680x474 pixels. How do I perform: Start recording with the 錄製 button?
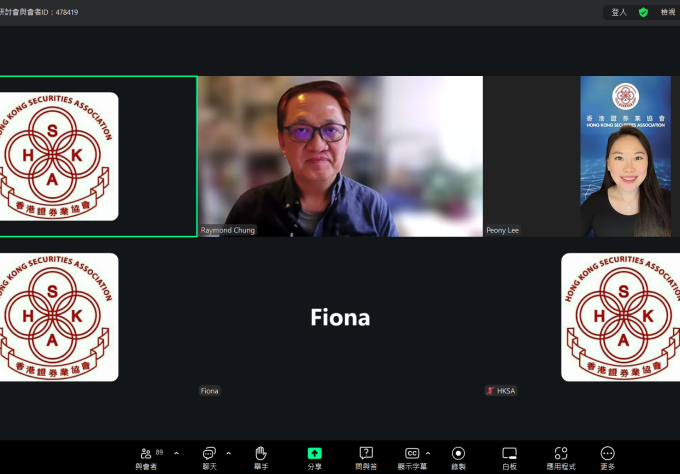point(458,456)
